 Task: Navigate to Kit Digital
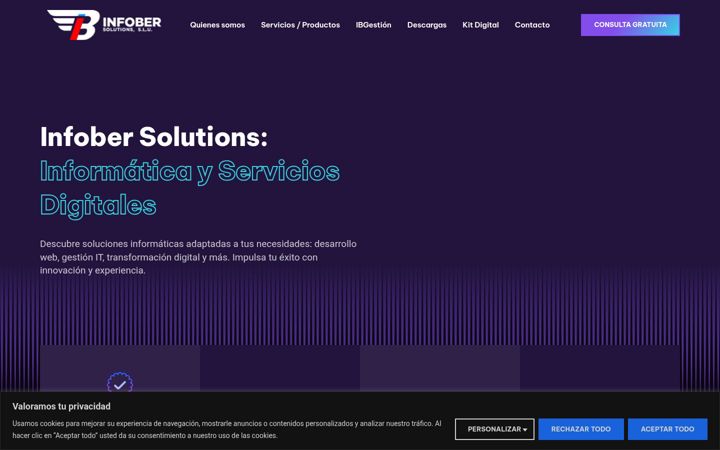point(480,25)
